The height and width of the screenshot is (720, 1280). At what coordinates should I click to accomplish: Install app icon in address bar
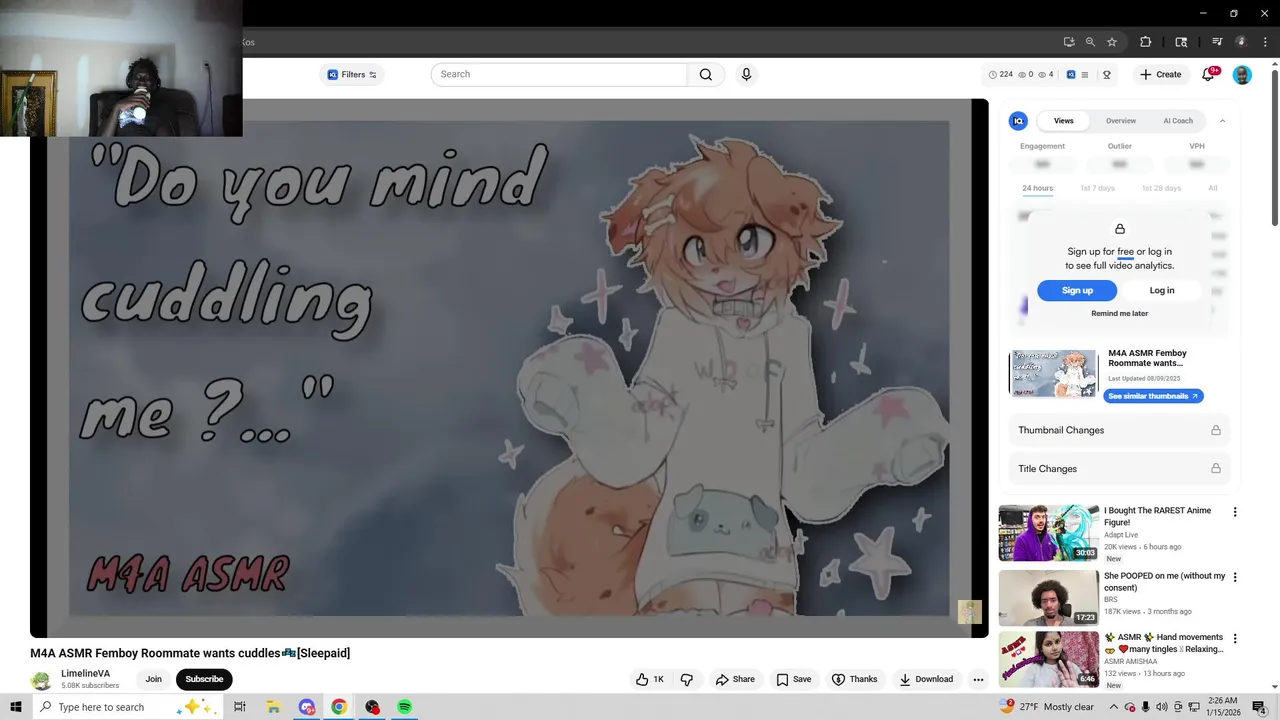(x=1069, y=42)
